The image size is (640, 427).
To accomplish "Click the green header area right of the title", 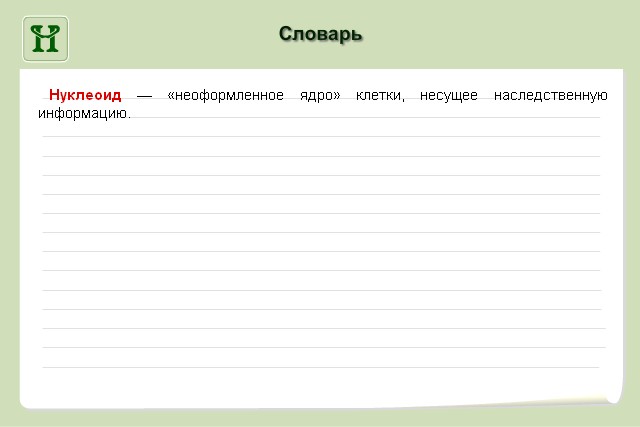I will 500,35.
